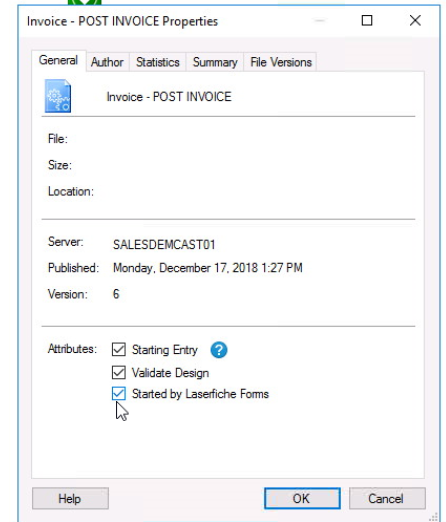Select the General tab

(x=58, y=60)
